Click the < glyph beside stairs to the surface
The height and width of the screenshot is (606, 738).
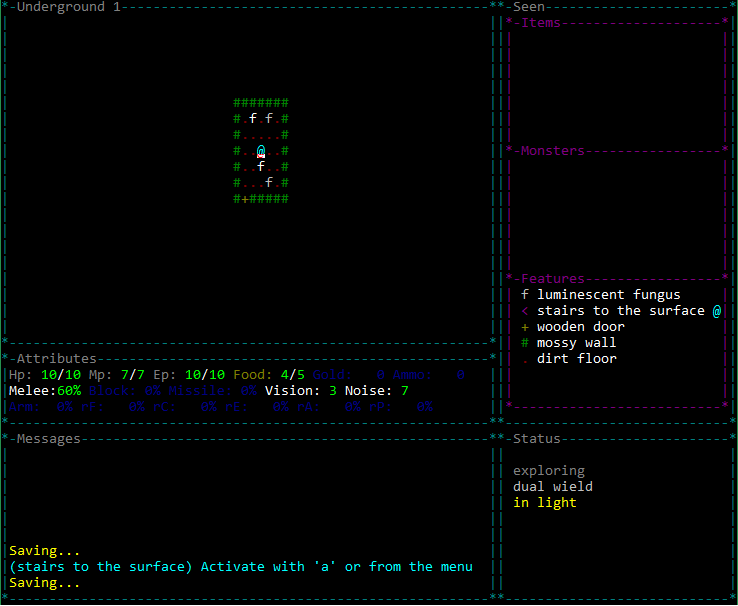coord(525,311)
